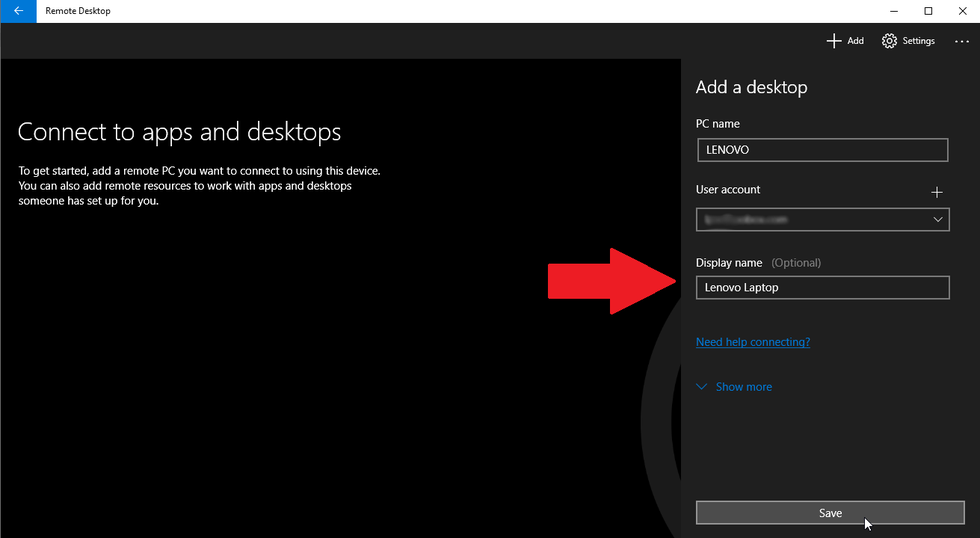Click the 'Remote Desktop' window title text
980x538 pixels.
(x=78, y=11)
